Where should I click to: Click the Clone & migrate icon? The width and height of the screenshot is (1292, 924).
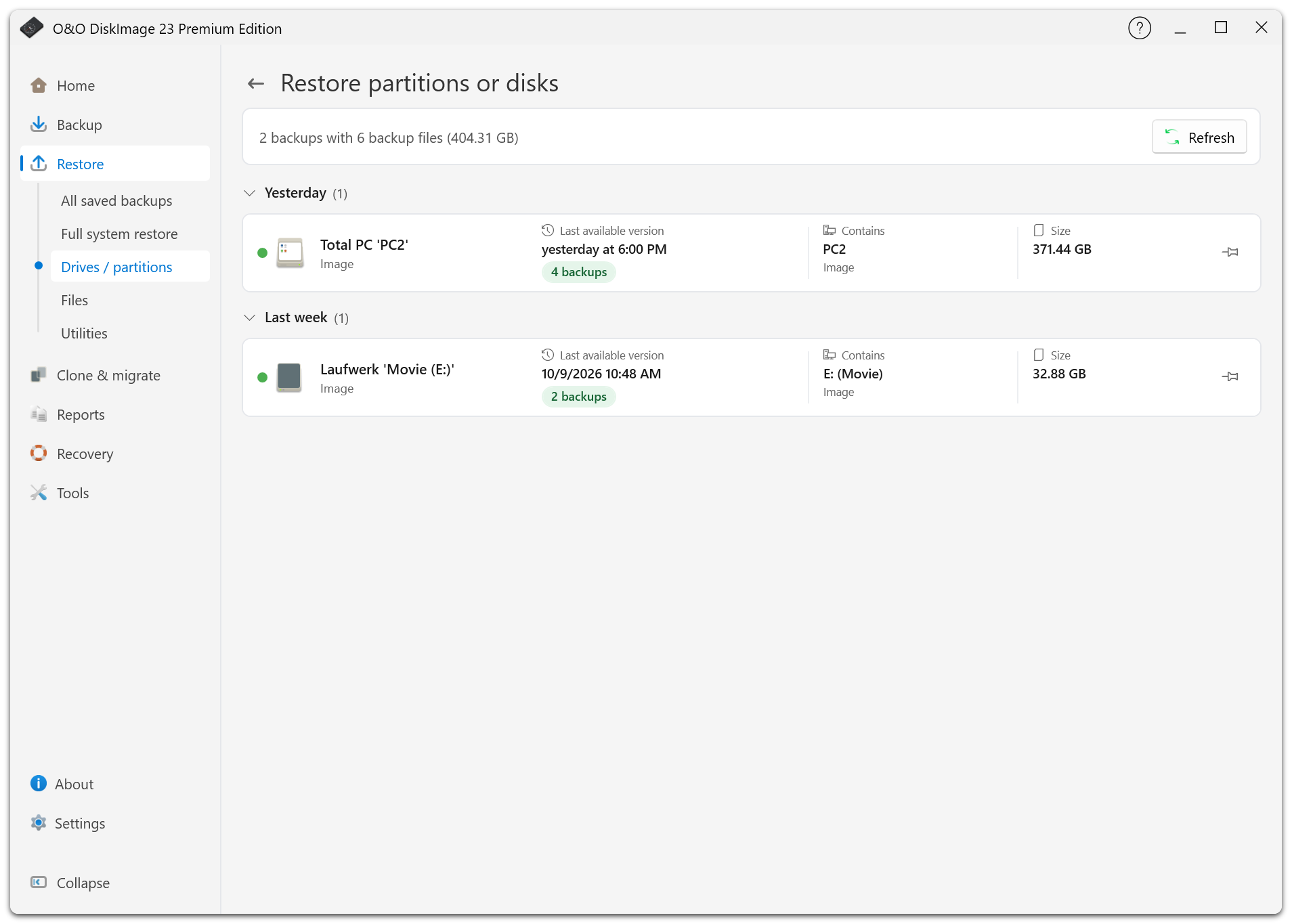[39, 375]
